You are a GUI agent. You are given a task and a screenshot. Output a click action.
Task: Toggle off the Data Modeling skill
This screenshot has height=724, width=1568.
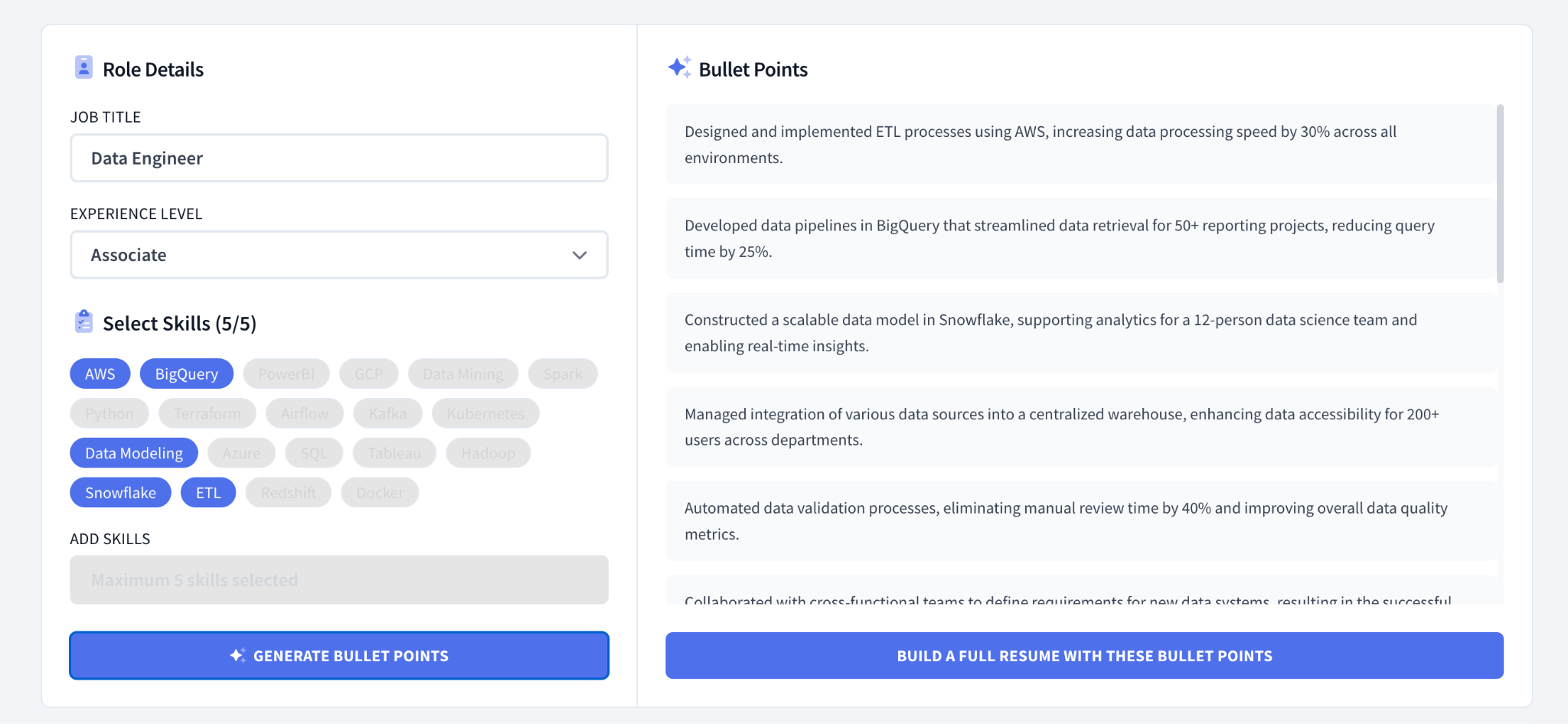click(134, 453)
